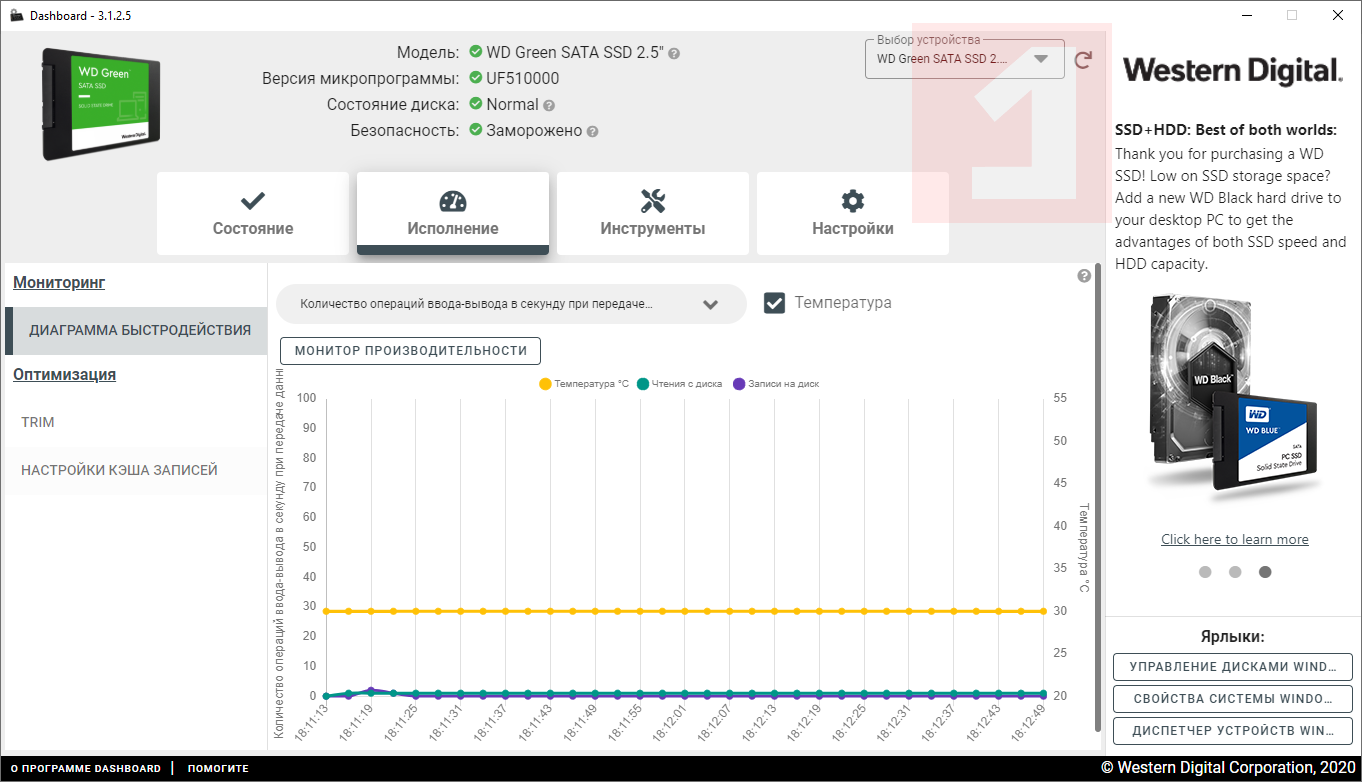Open help icon next to model name
The width and height of the screenshot is (1362, 782).
click(x=674, y=53)
